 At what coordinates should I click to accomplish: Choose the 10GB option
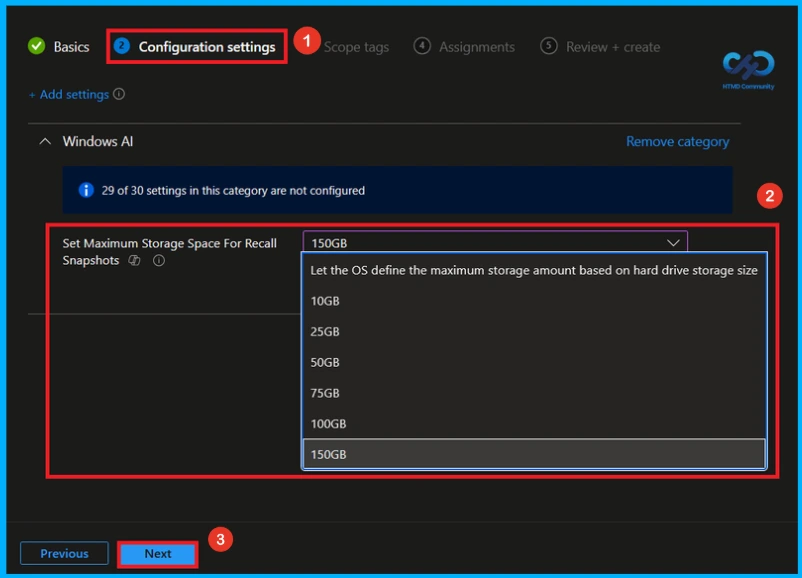(534, 301)
